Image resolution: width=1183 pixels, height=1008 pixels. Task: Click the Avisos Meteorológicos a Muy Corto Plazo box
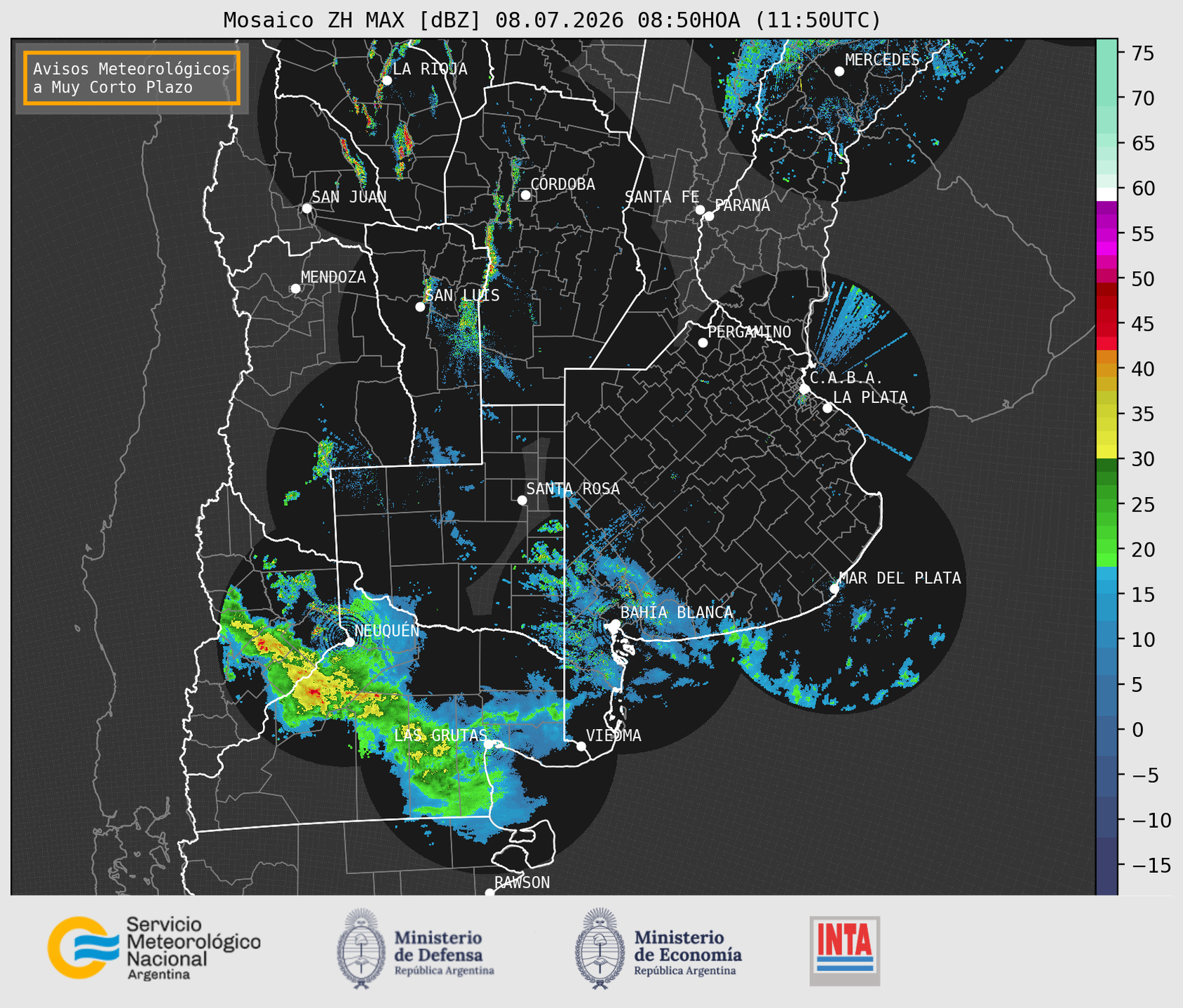(x=132, y=78)
